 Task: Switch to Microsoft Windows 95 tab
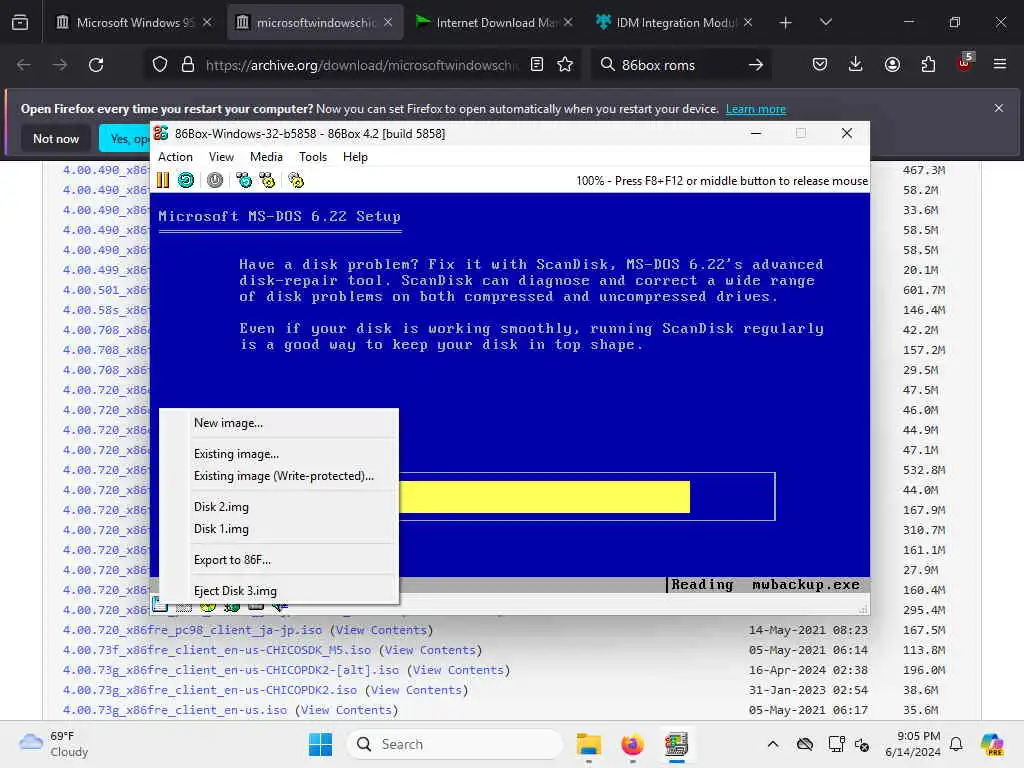click(133, 23)
